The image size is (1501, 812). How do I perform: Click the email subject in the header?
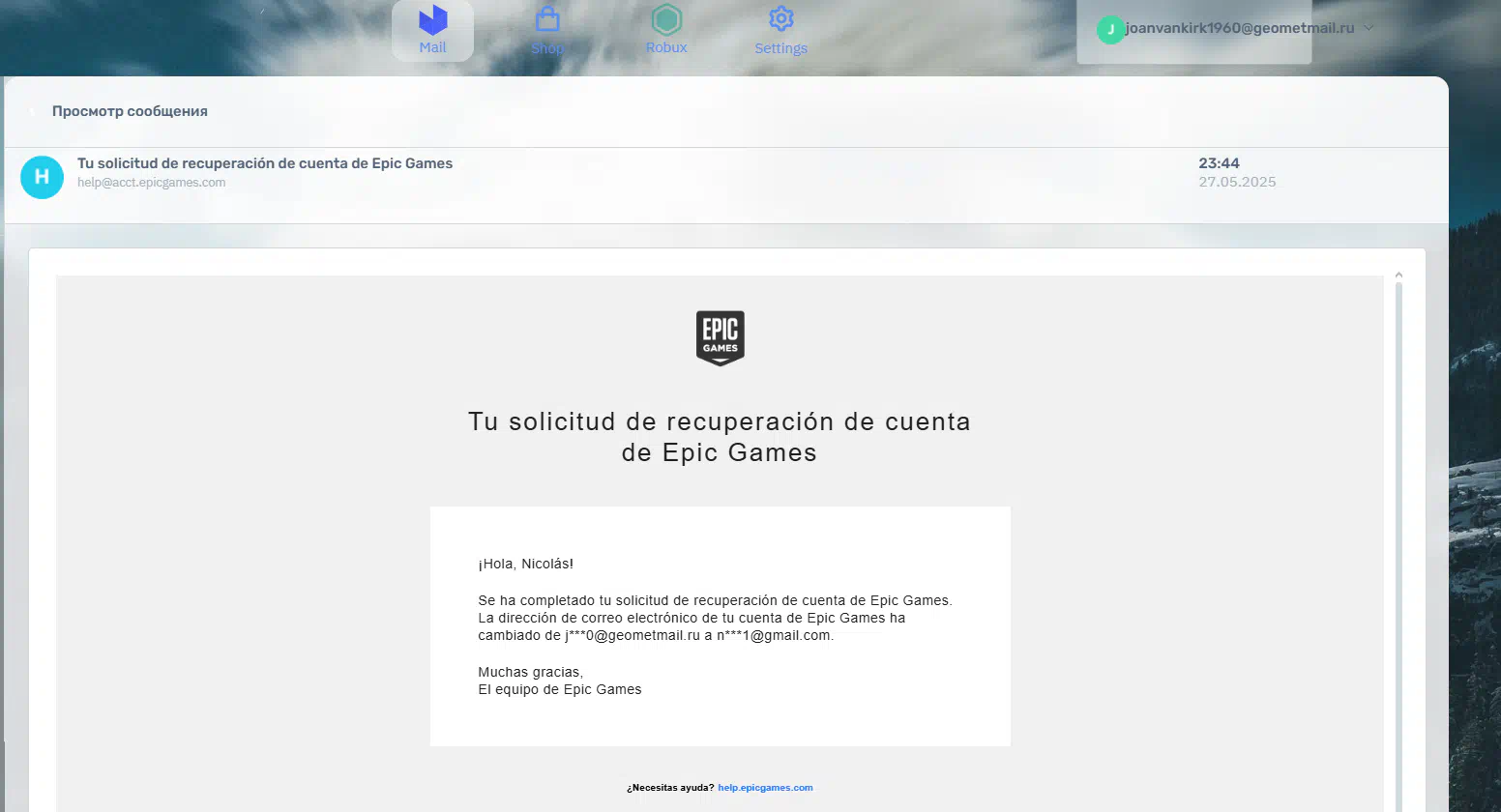click(x=265, y=163)
